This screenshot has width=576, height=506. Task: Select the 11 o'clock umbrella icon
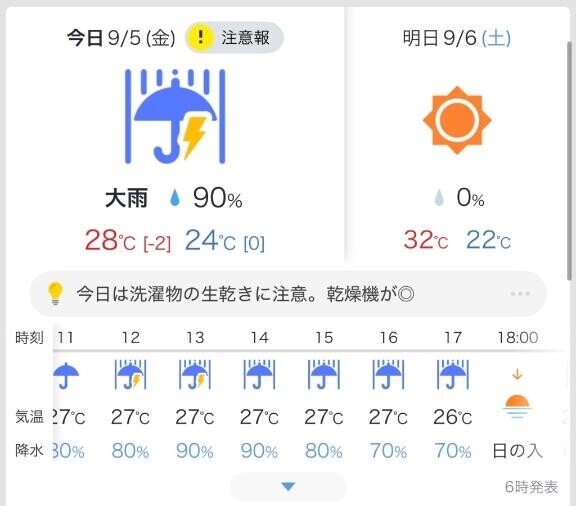pos(66,375)
